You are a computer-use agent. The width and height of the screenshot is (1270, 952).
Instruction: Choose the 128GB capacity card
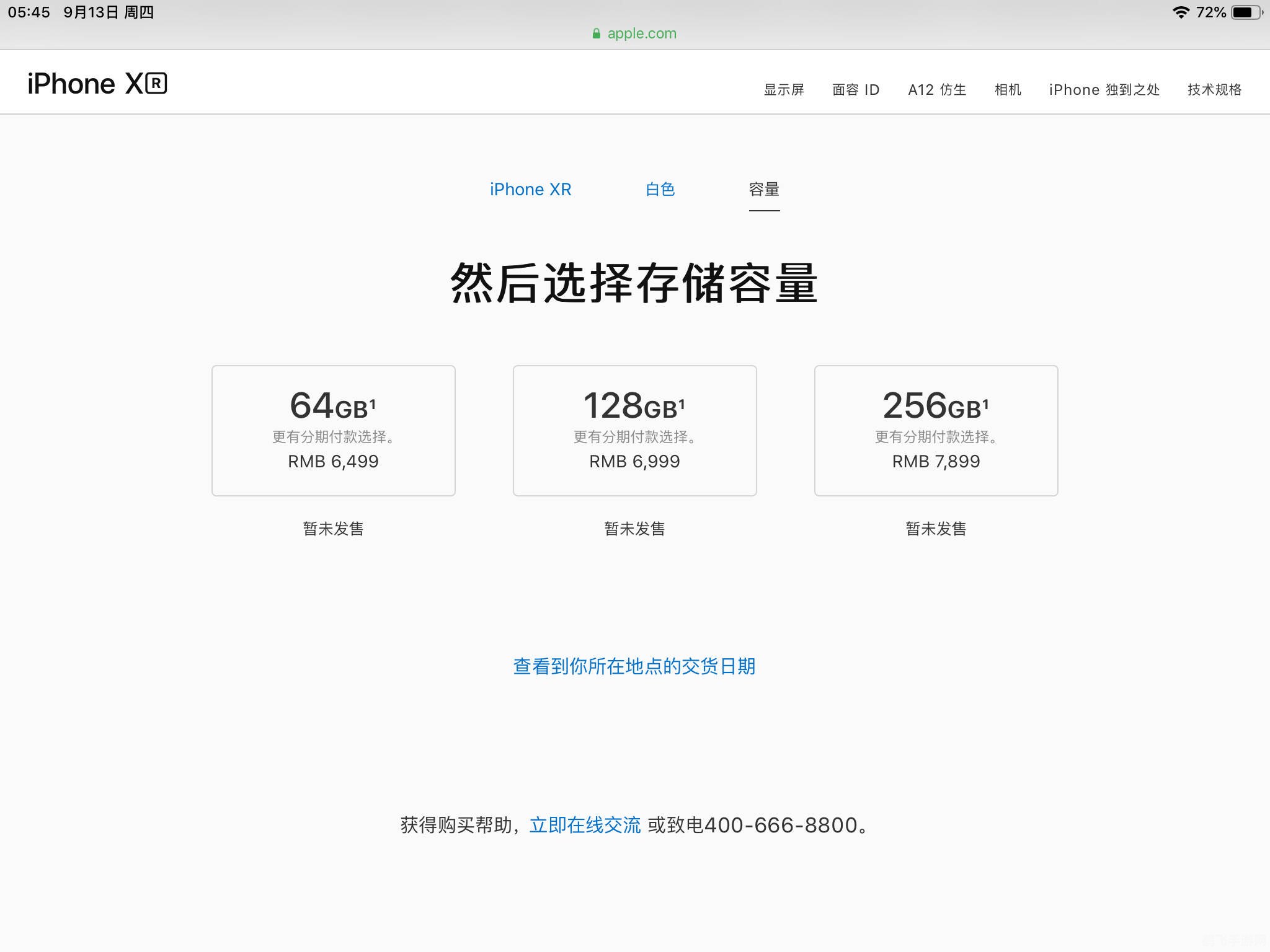coord(634,431)
